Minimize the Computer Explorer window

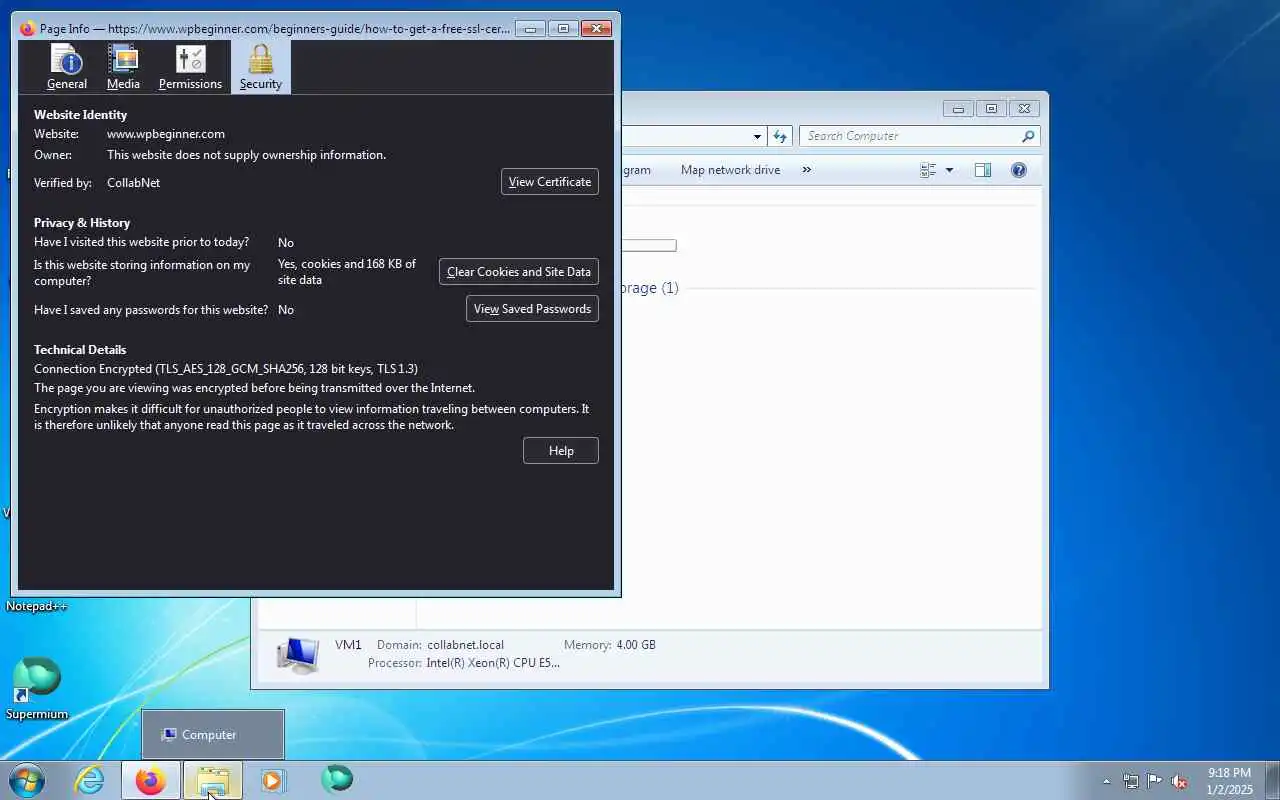pos(958,108)
